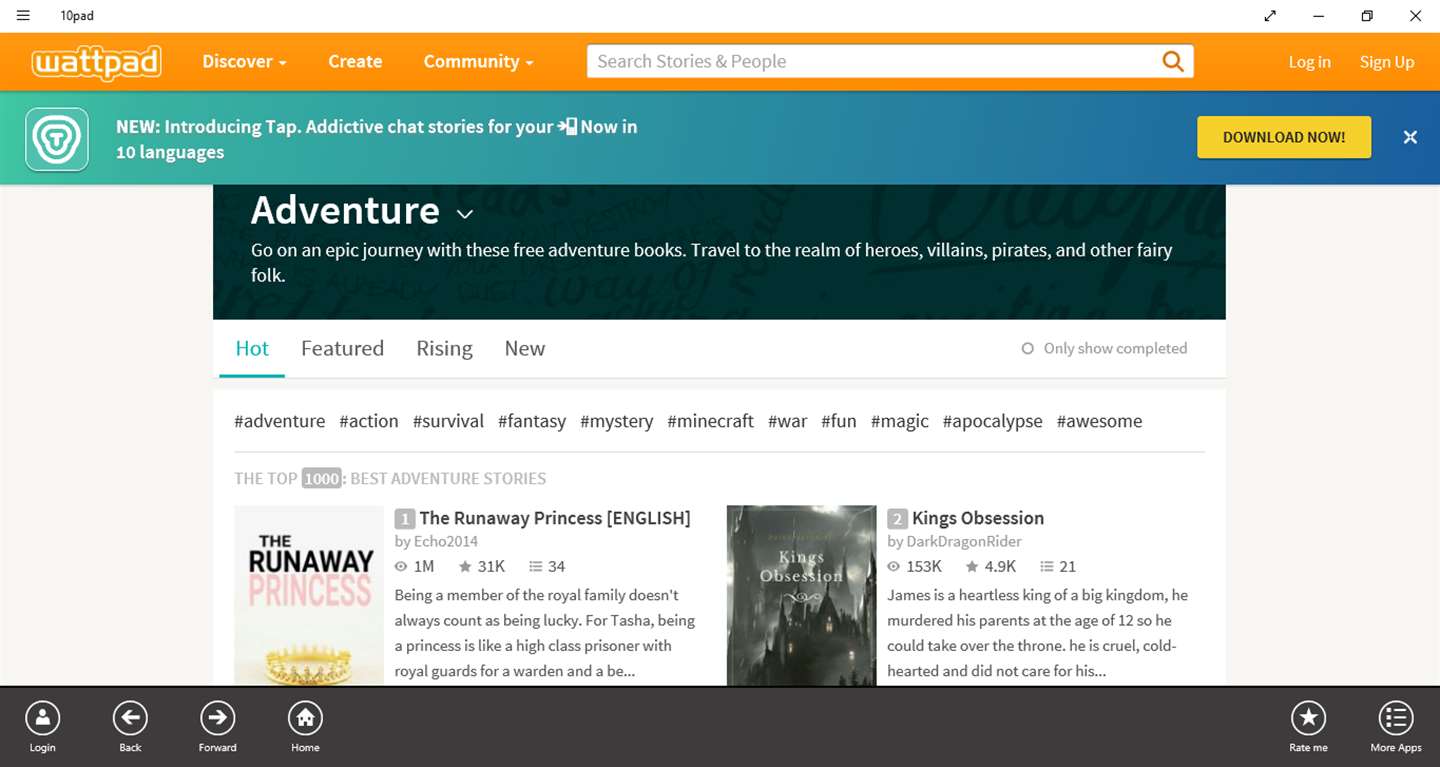Open The Runaway Princess cover thumbnail
The image size is (1440, 767).
click(x=309, y=595)
